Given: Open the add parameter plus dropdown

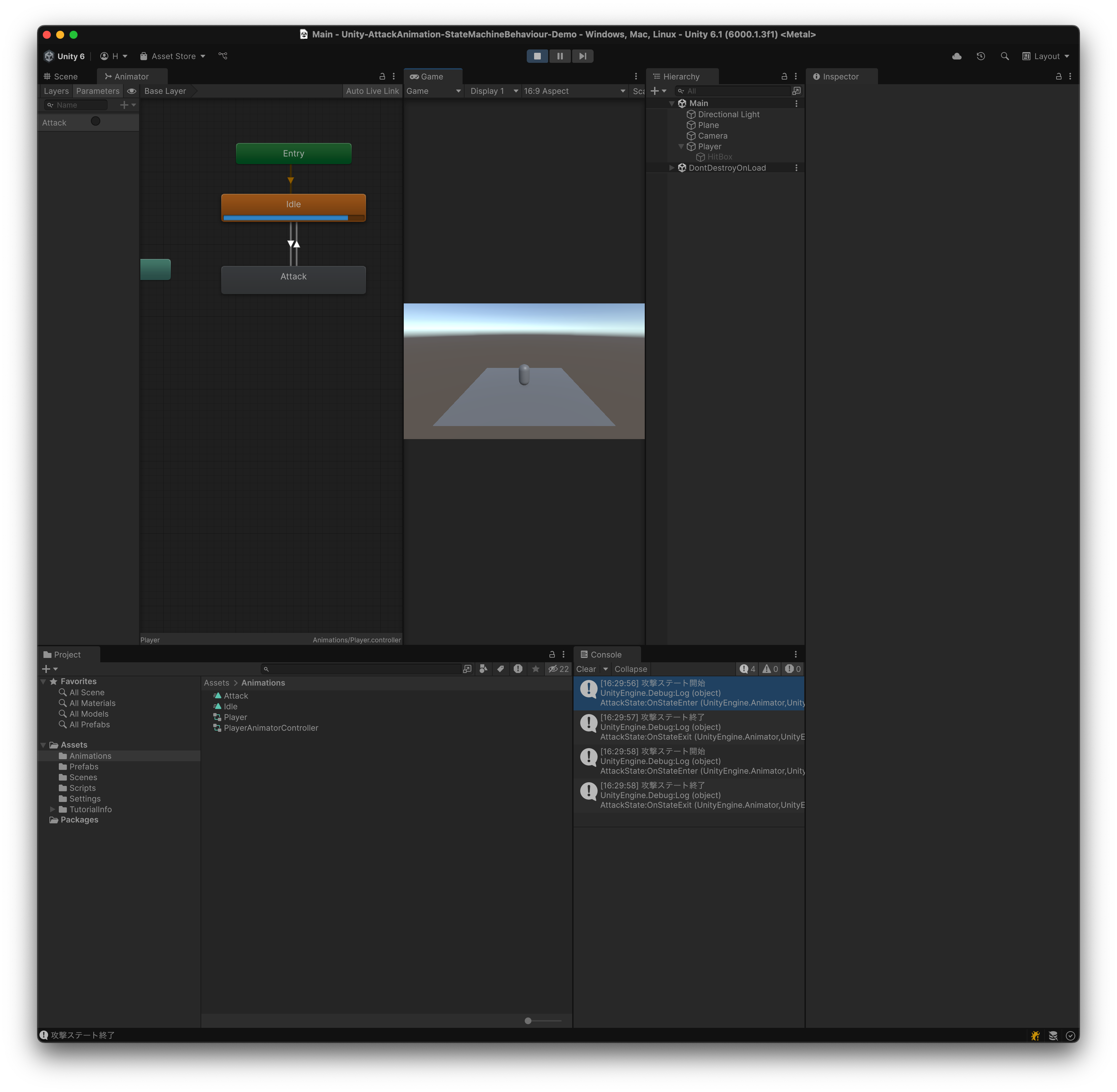Looking at the screenshot, I should click(127, 105).
